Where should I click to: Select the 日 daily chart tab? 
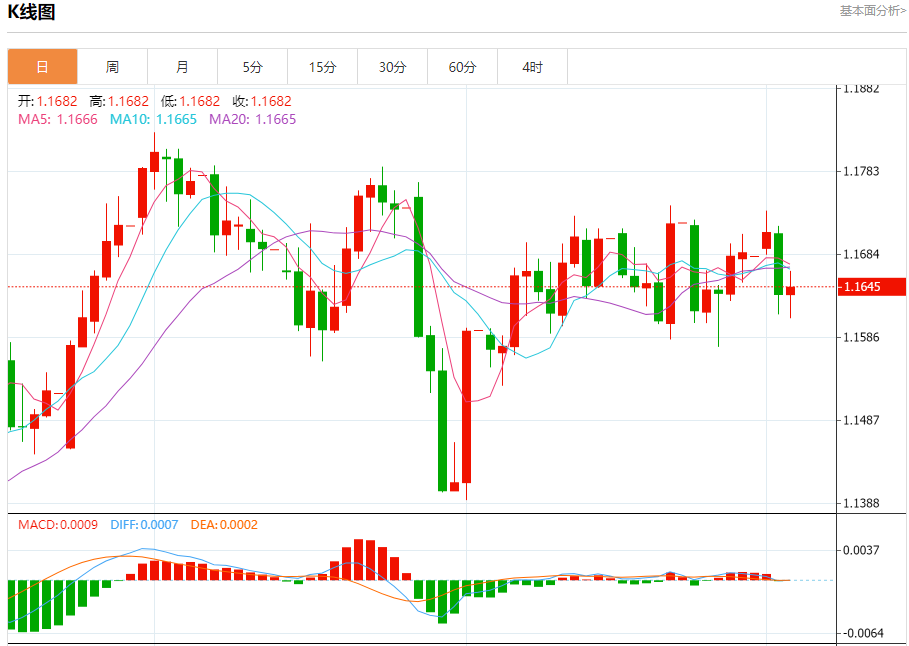tap(42, 67)
